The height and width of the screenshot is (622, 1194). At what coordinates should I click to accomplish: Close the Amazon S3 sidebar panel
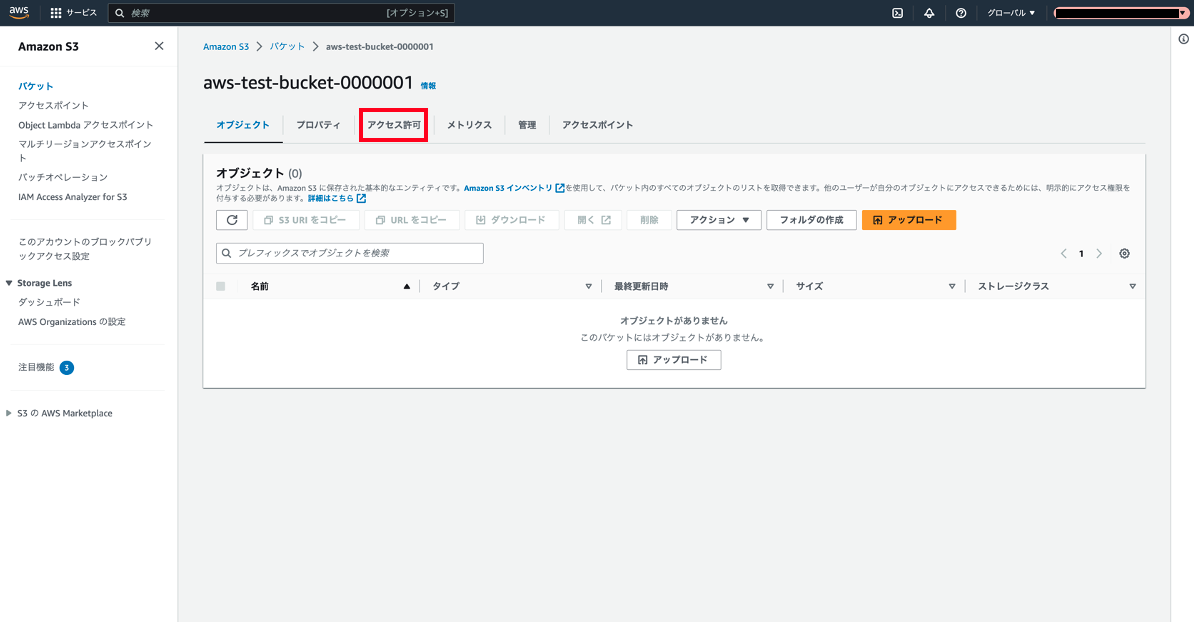[159, 46]
